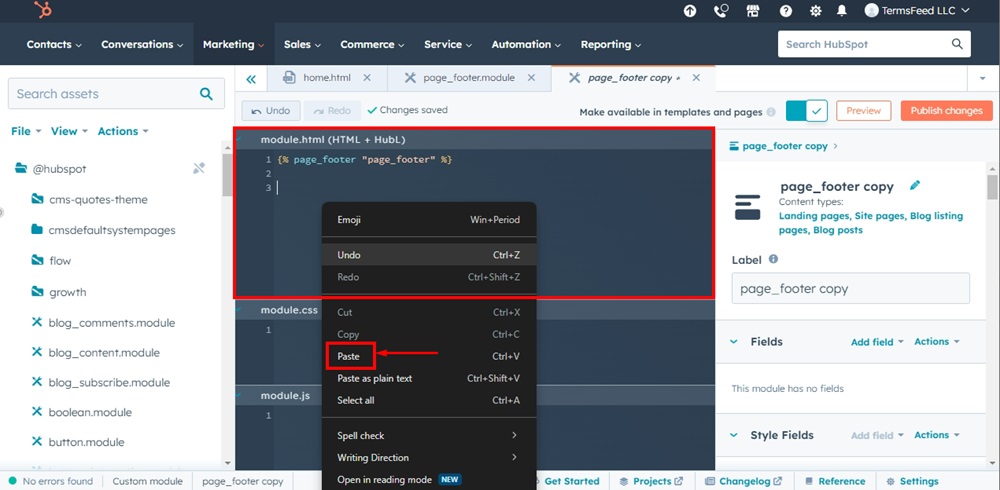Open Emoji from the context menu
Viewport: 1000px width, 490px height.
(x=429, y=219)
